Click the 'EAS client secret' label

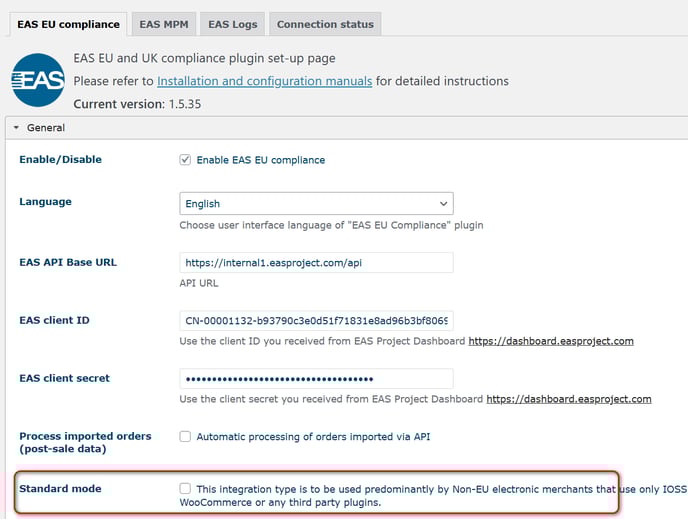click(x=64, y=378)
